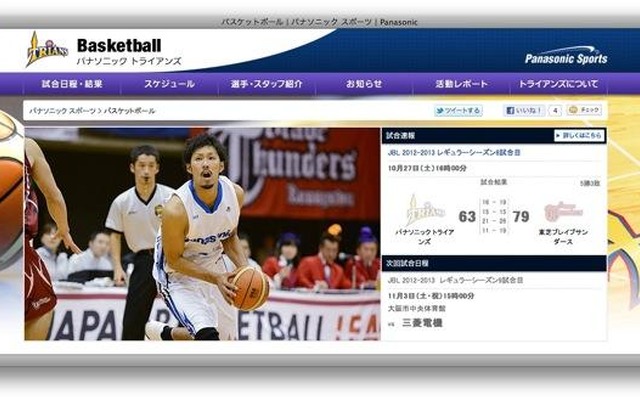
Task: Open お知らせ menu tab
Action: 364,84
